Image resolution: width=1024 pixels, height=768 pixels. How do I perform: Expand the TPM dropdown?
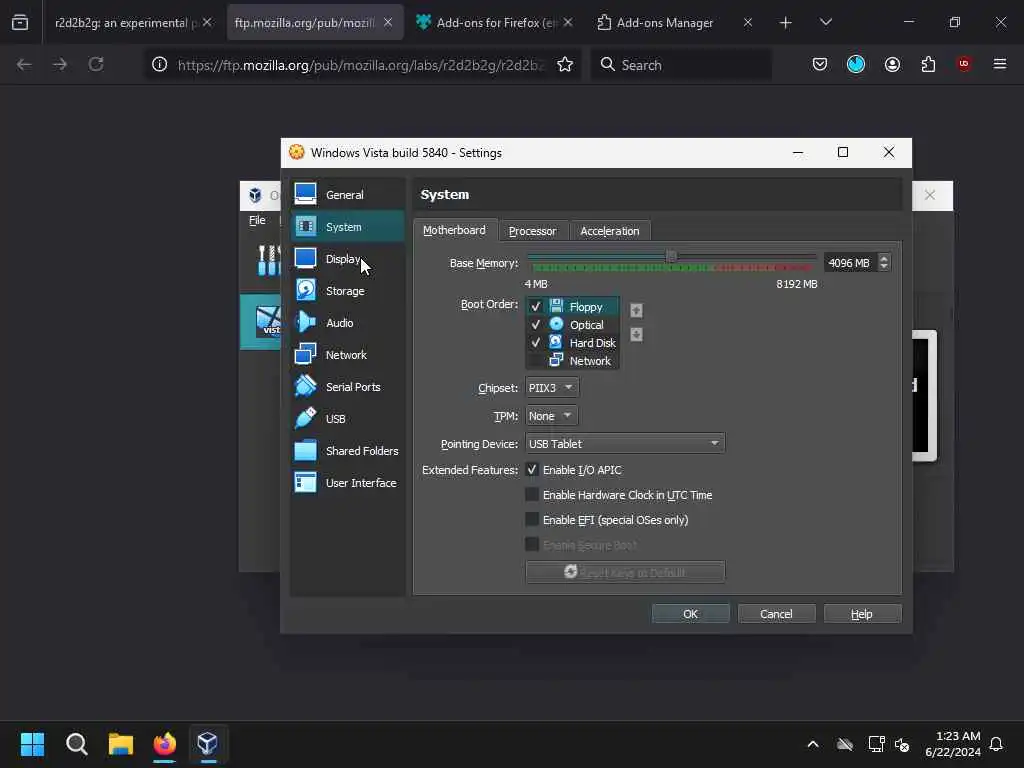point(552,415)
